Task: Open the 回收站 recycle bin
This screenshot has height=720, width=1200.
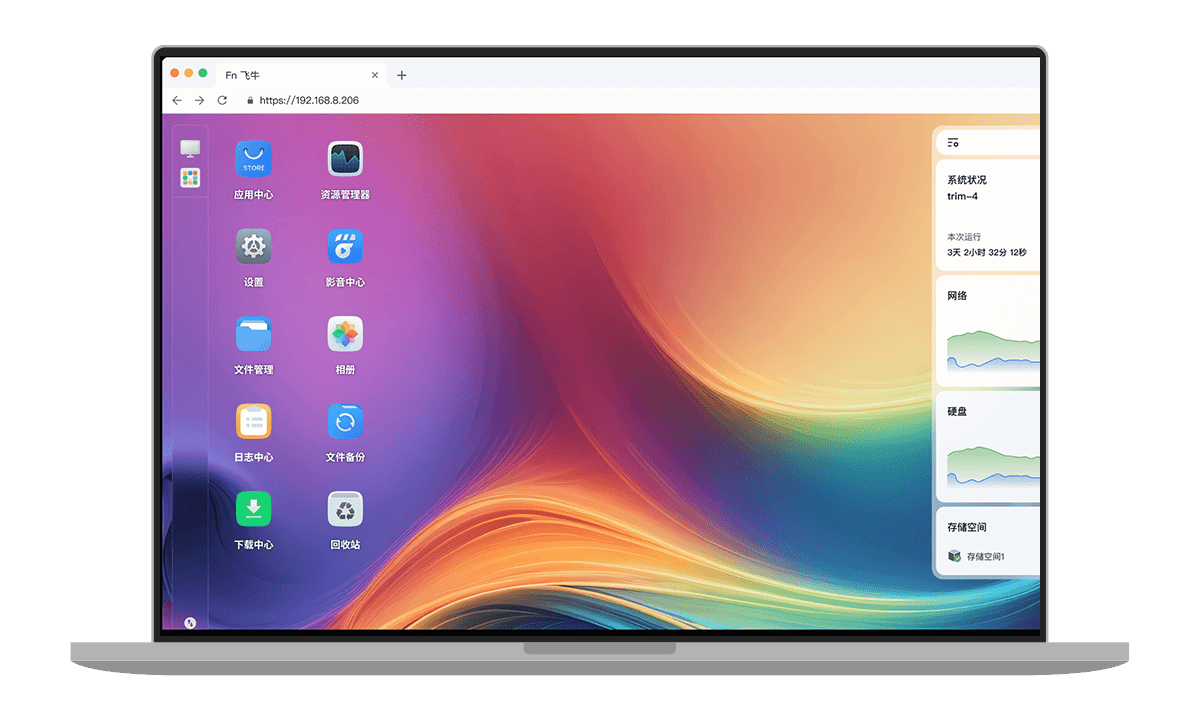Action: click(x=345, y=509)
